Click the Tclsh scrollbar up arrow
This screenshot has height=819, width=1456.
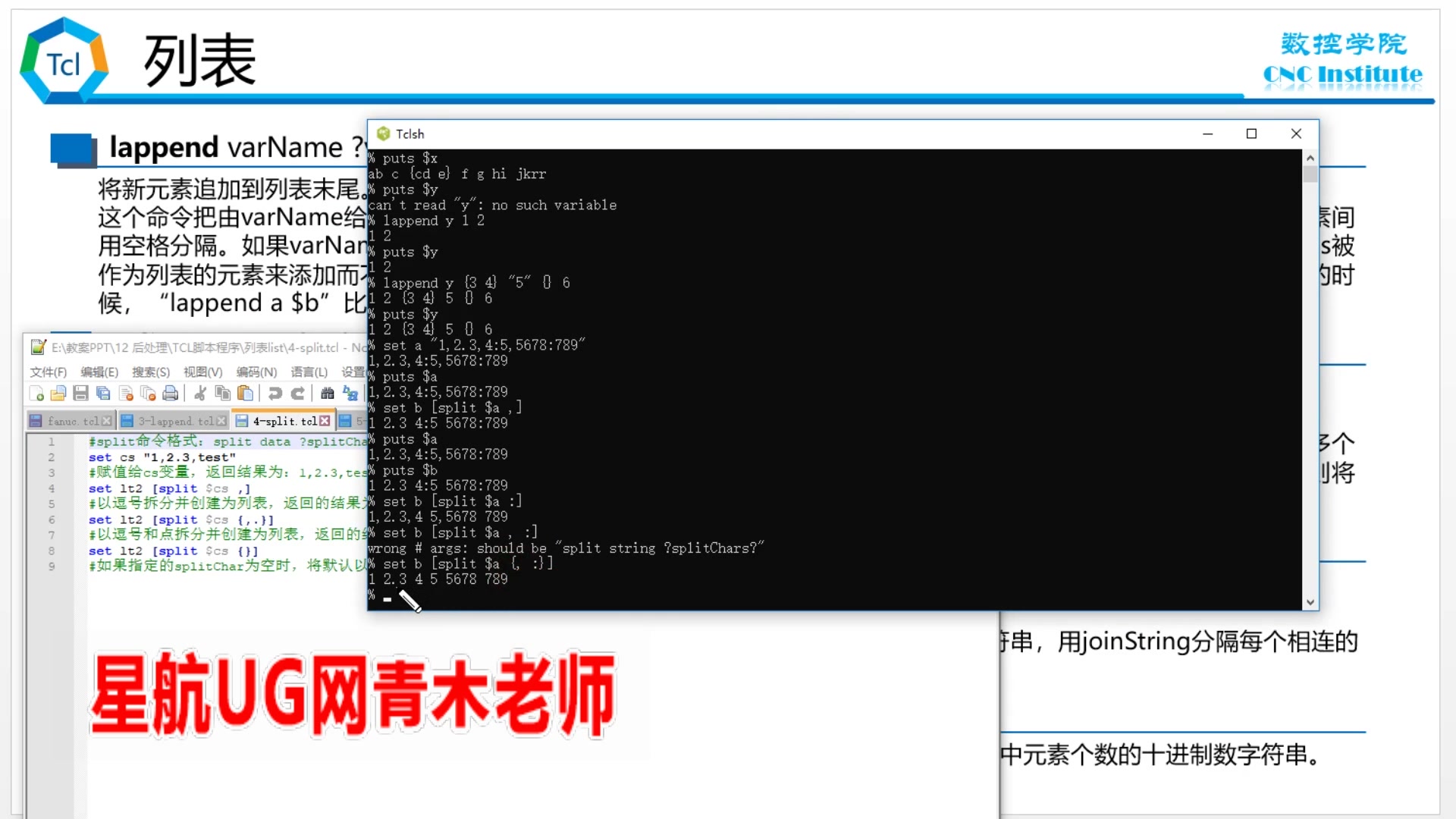click(1310, 158)
